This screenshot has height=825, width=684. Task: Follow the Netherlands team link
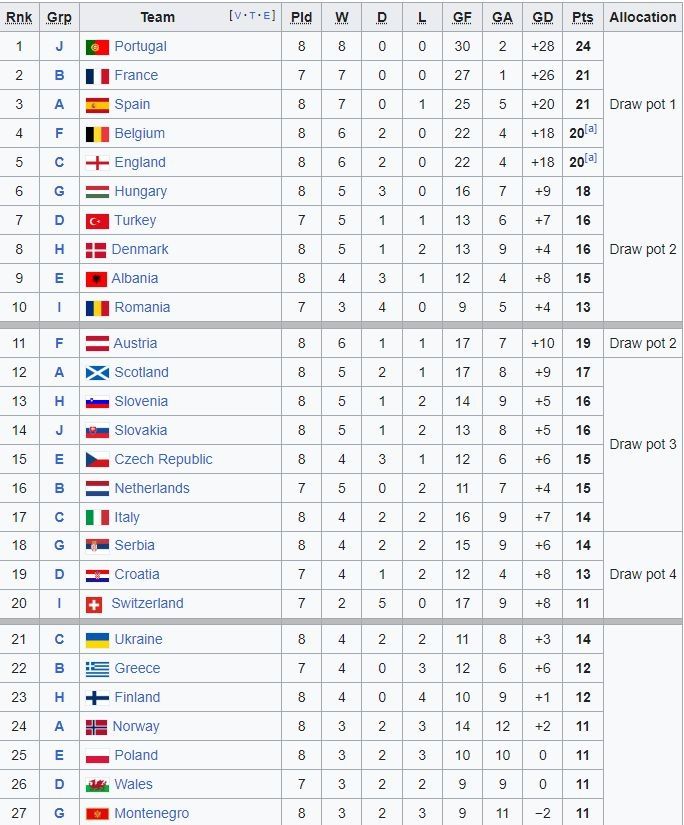(x=152, y=488)
